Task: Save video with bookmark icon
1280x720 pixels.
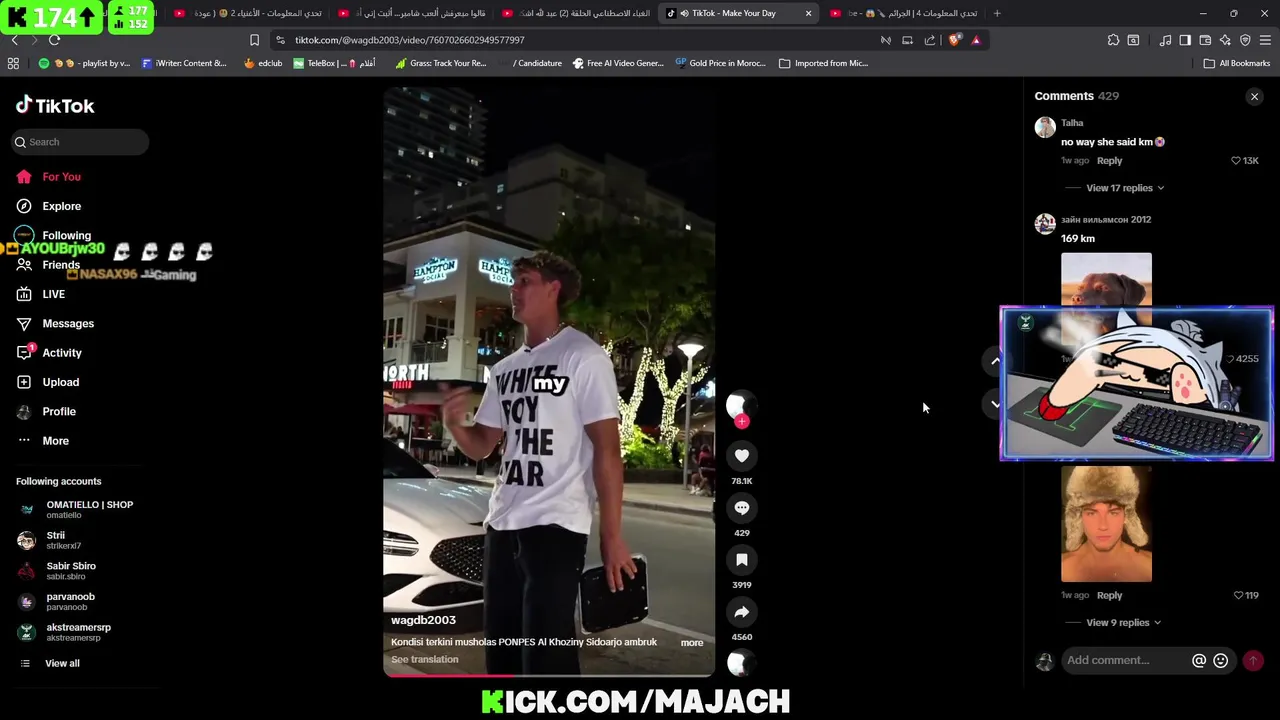Action: [x=742, y=560]
